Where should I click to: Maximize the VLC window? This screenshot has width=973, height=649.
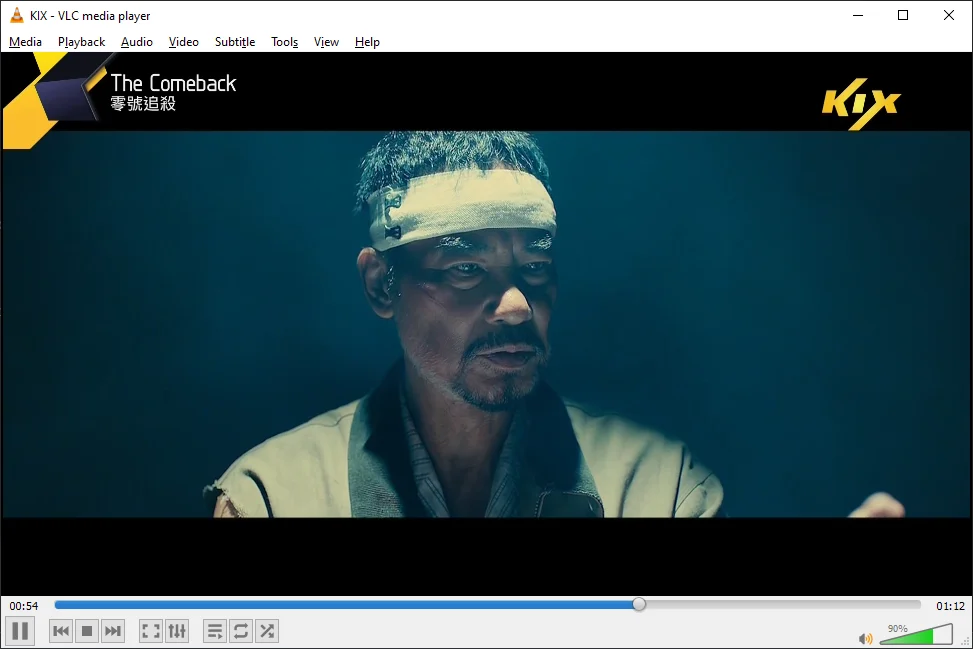[x=903, y=16]
